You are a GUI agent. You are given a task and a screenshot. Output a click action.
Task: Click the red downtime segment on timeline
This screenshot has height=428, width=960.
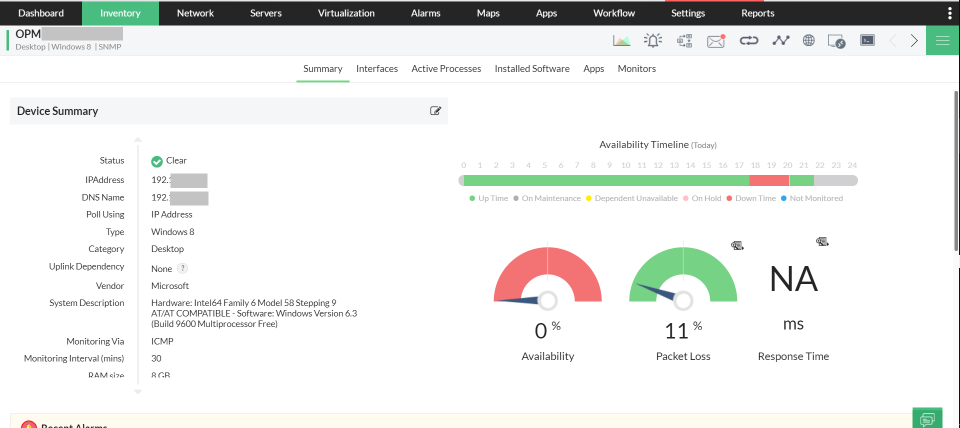coord(769,180)
